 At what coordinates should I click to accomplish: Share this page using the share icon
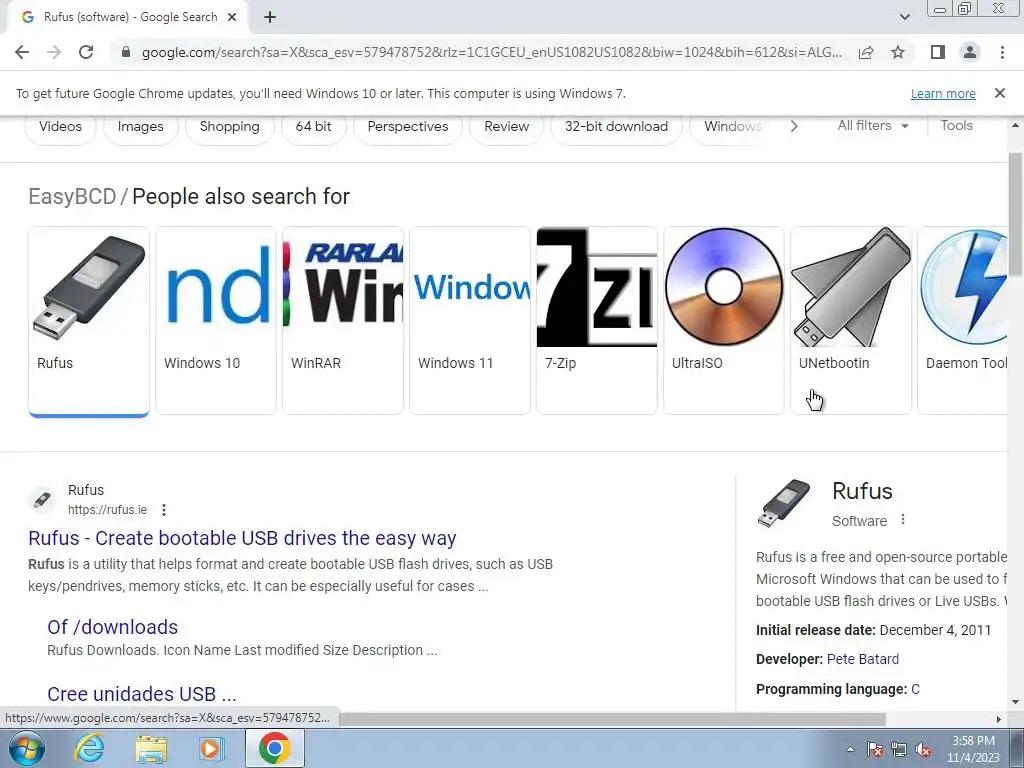point(866,52)
